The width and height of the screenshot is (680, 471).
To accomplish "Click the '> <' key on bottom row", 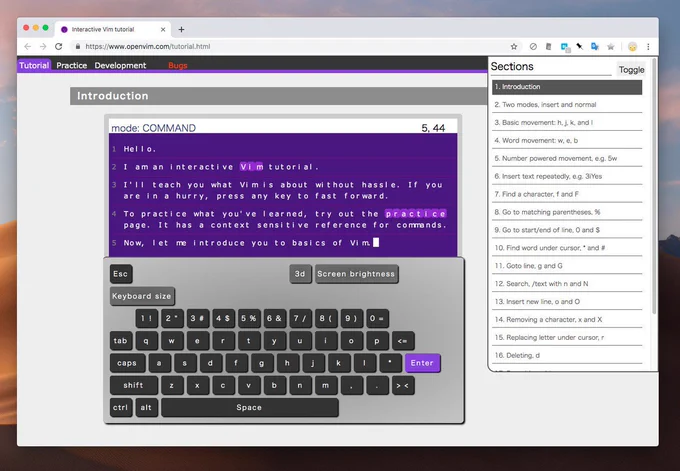I will click(402, 386).
